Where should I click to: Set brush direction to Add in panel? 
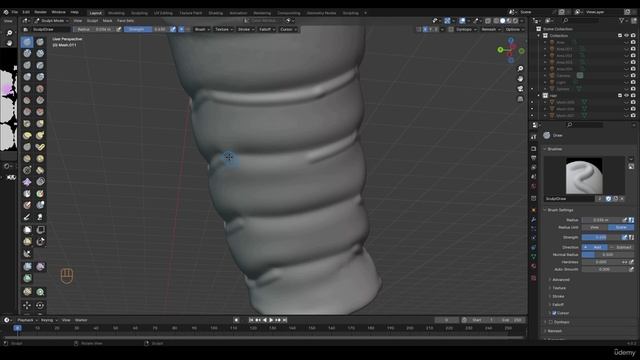pyautogui.click(x=595, y=247)
